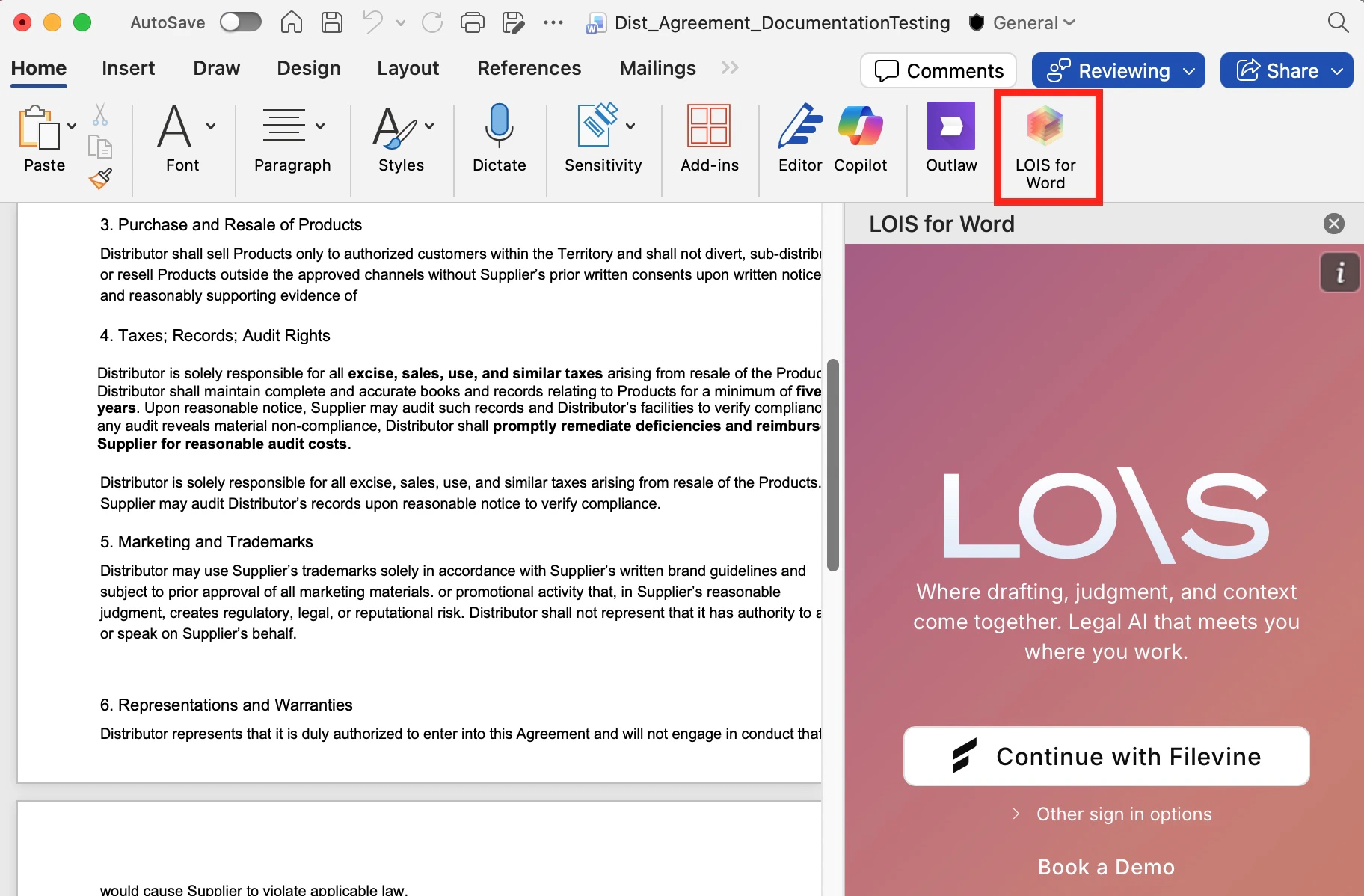The image size is (1364, 896).
Task: Expand Other sign in options
Action: point(1111,814)
